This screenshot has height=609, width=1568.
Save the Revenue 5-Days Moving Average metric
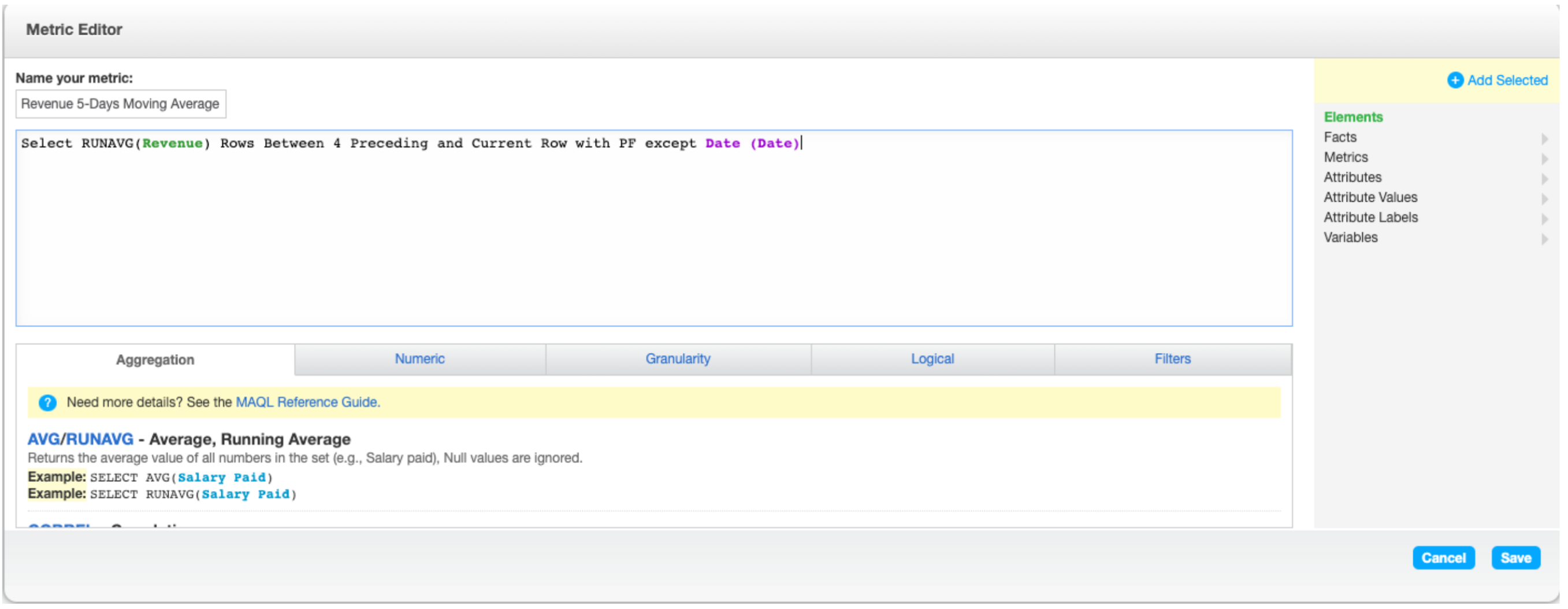(1516, 557)
